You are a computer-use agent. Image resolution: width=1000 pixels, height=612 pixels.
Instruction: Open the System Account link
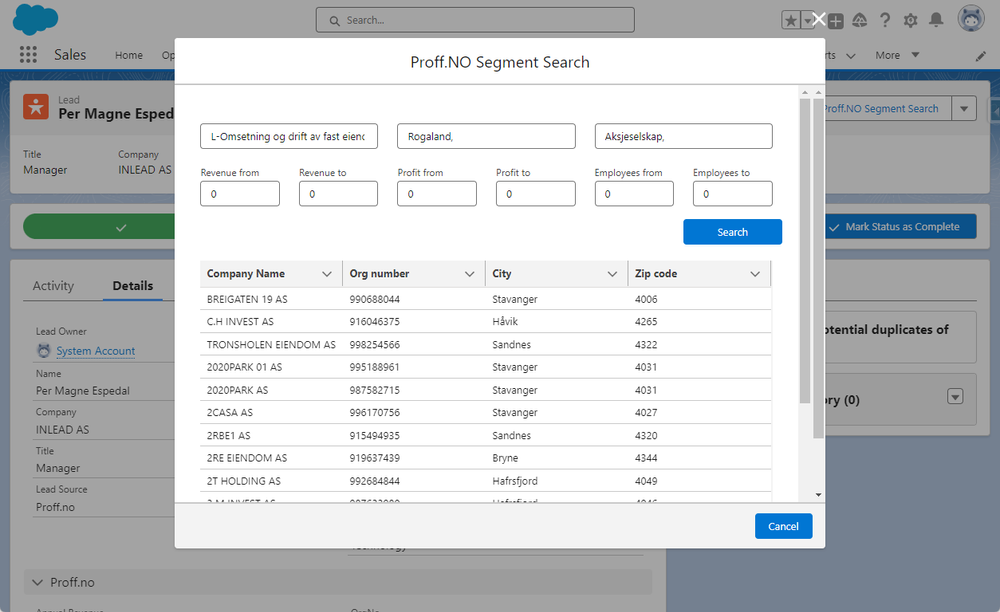pyautogui.click(x=96, y=351)
